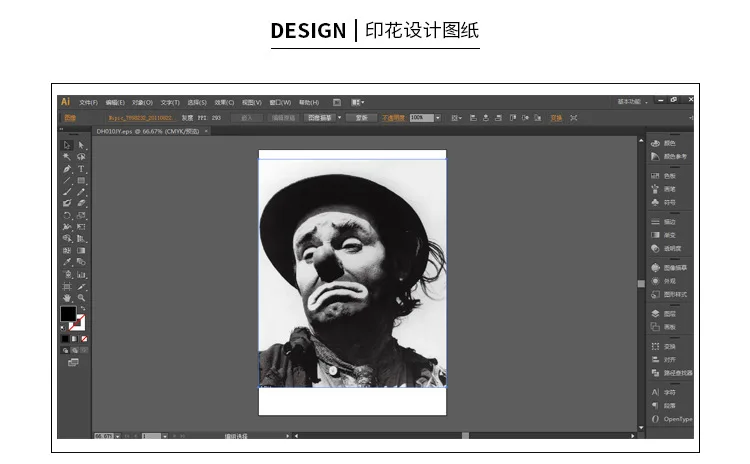Select the Symbol Sprayer tool
This screenshot has height=464, width=750.
point(67,275)
